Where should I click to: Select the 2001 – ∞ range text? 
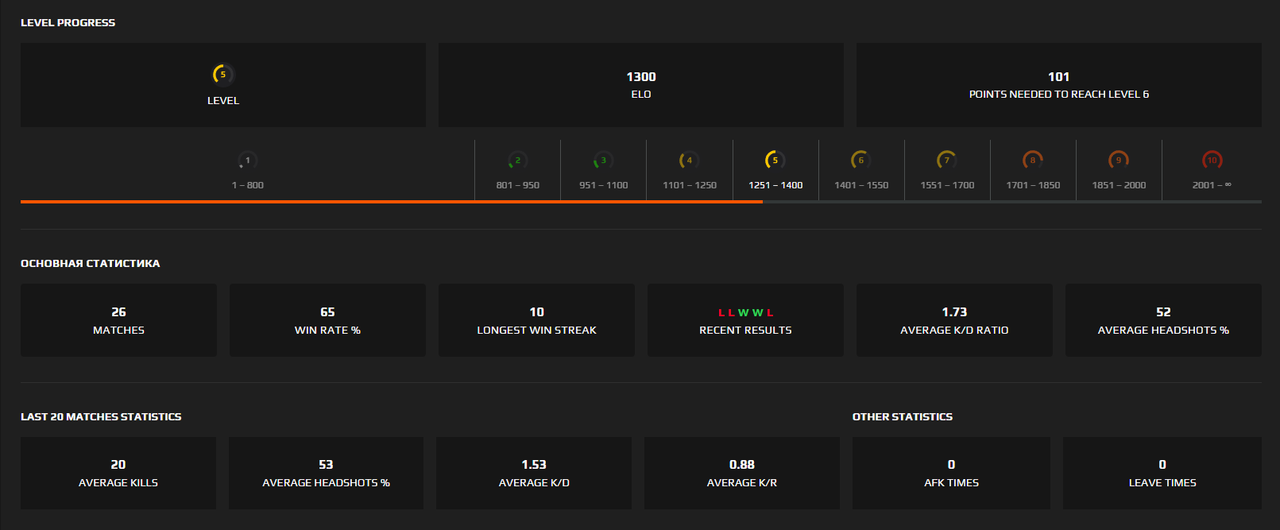click(x=1212, y=185)
